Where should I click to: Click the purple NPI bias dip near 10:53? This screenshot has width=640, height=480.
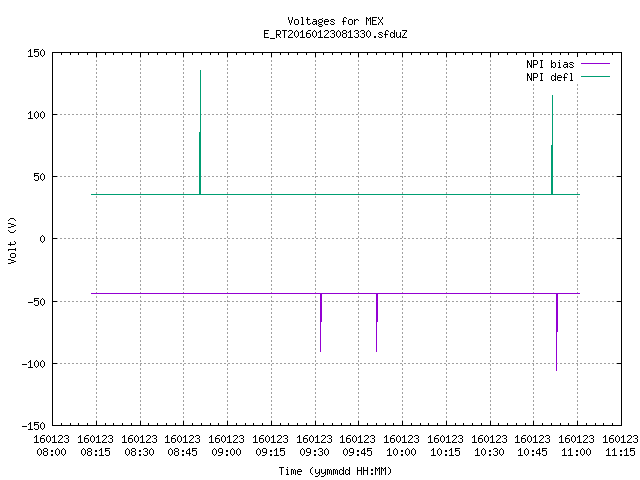tap(557, 332)
